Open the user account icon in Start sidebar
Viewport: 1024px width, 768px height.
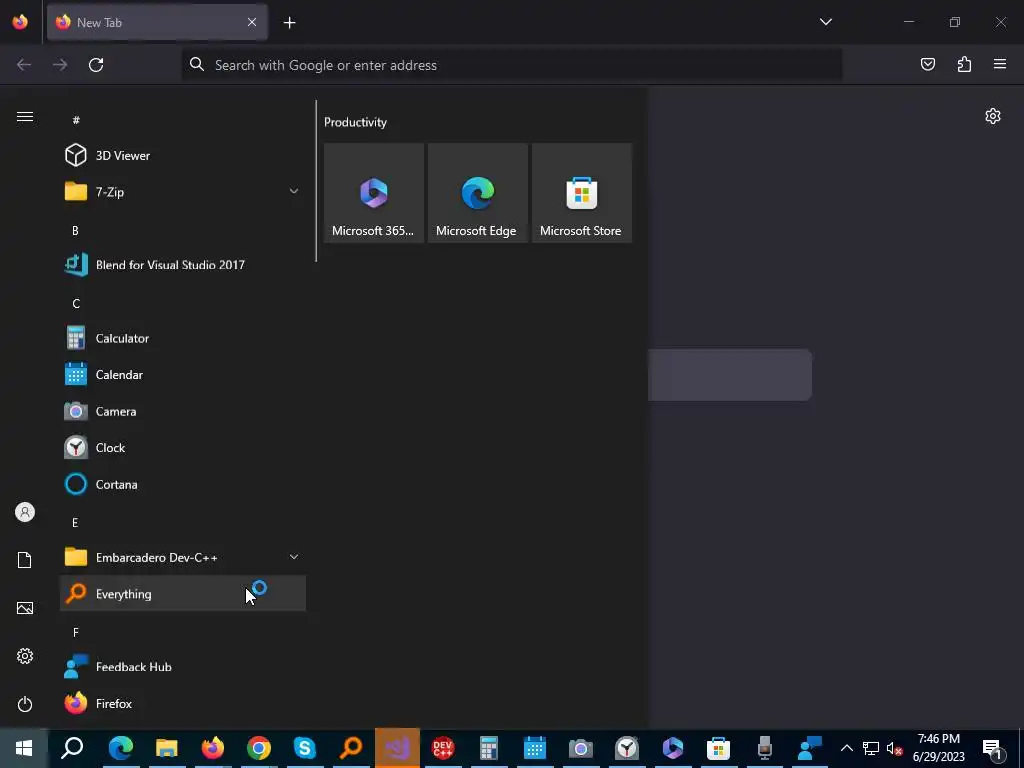pos(25,512)
